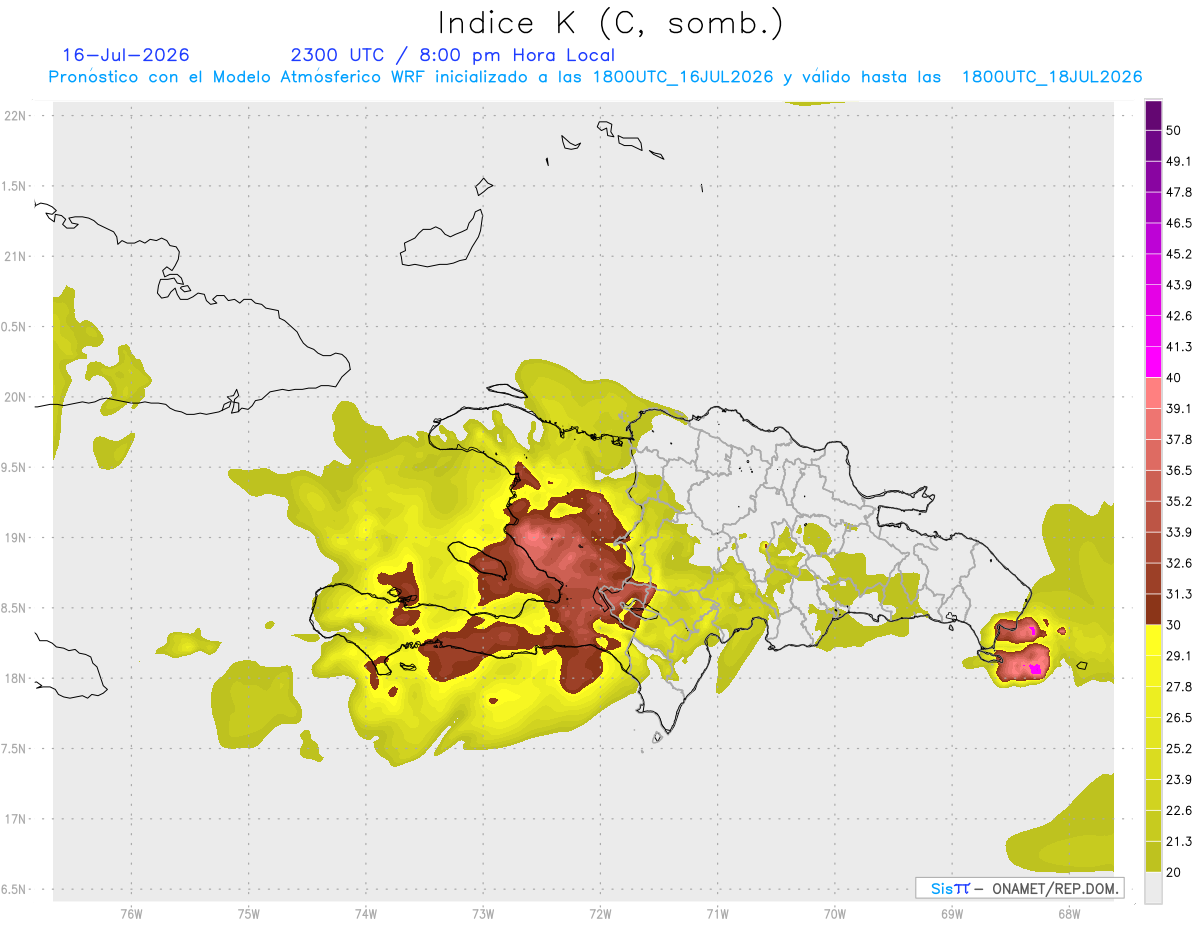This screenshot has width=1200, height=927.
Task: Click the '25.2' color scale label
Action: pyautogui.click(x=1179, y=748)
